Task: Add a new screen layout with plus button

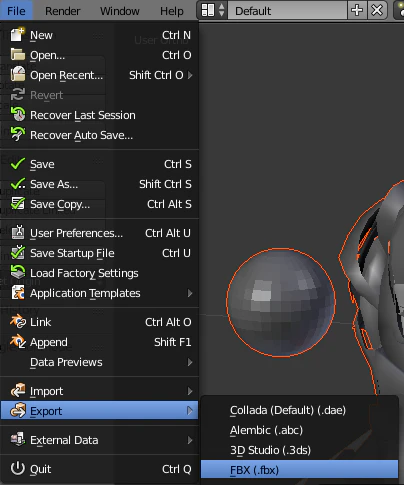Action: pos(357,10)
